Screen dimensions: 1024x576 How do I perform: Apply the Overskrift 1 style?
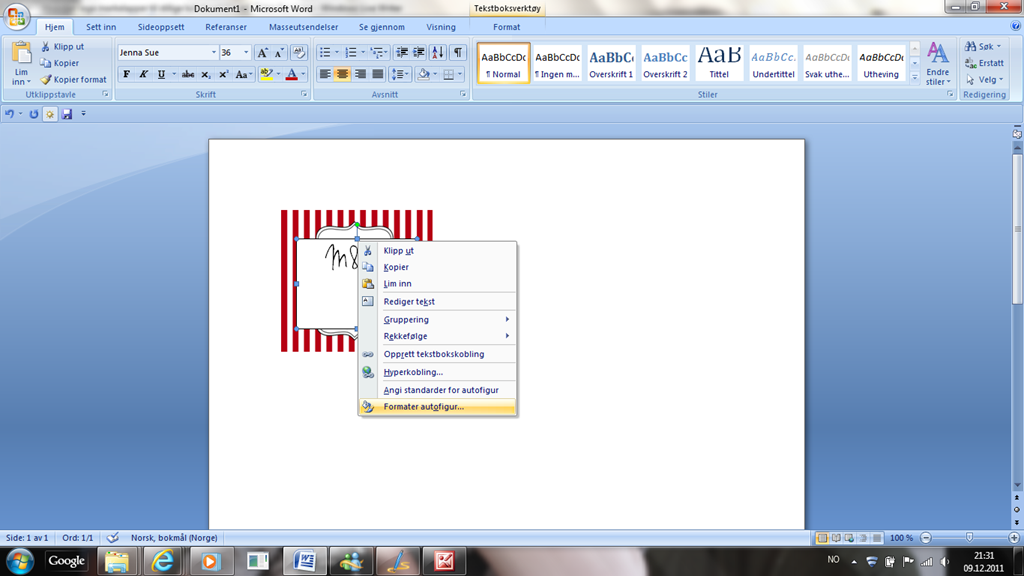coord(611,63)
